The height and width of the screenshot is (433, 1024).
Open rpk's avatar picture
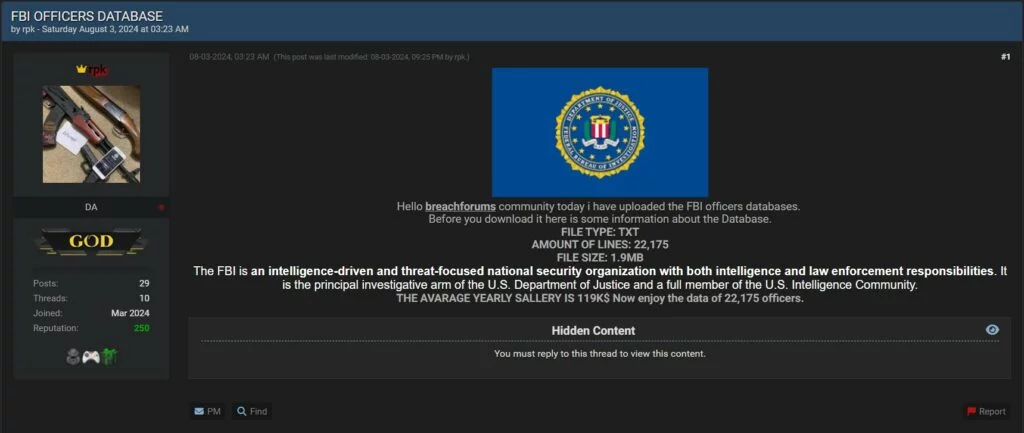coord(91,134)
